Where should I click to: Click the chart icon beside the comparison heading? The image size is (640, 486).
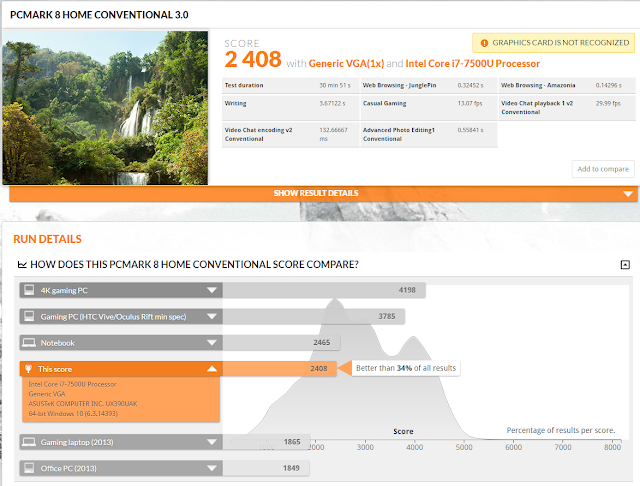point(22,265)
